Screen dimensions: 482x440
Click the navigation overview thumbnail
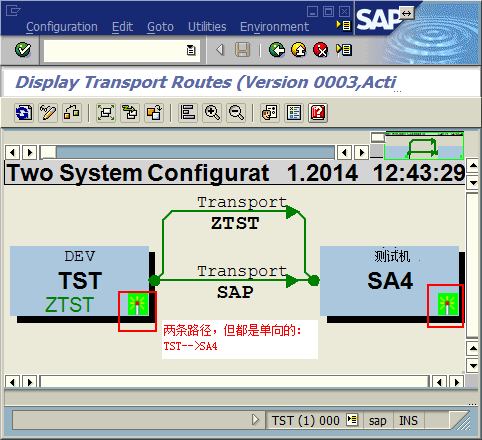[424, 146]
